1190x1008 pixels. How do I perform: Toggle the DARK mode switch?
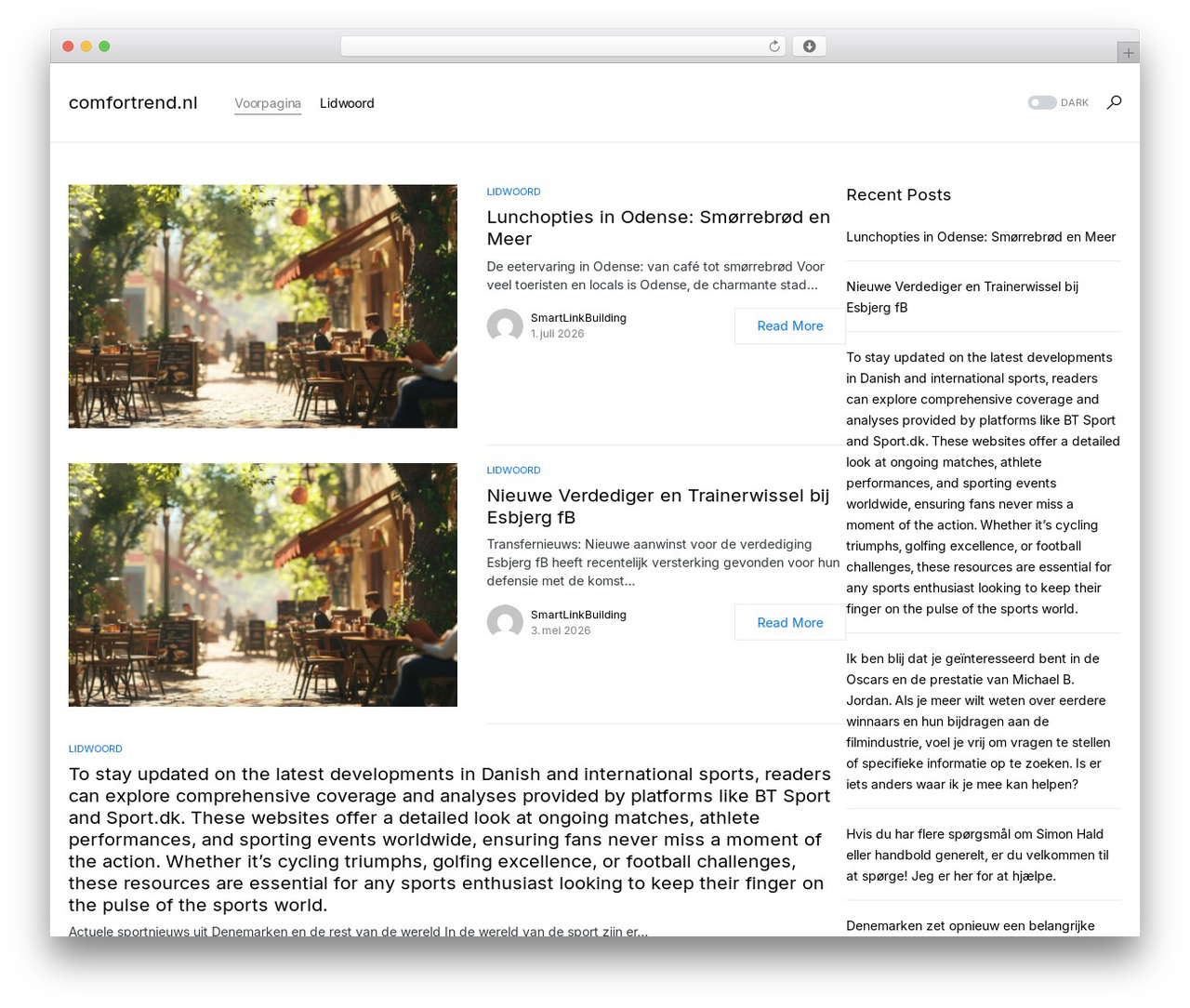1041,102
